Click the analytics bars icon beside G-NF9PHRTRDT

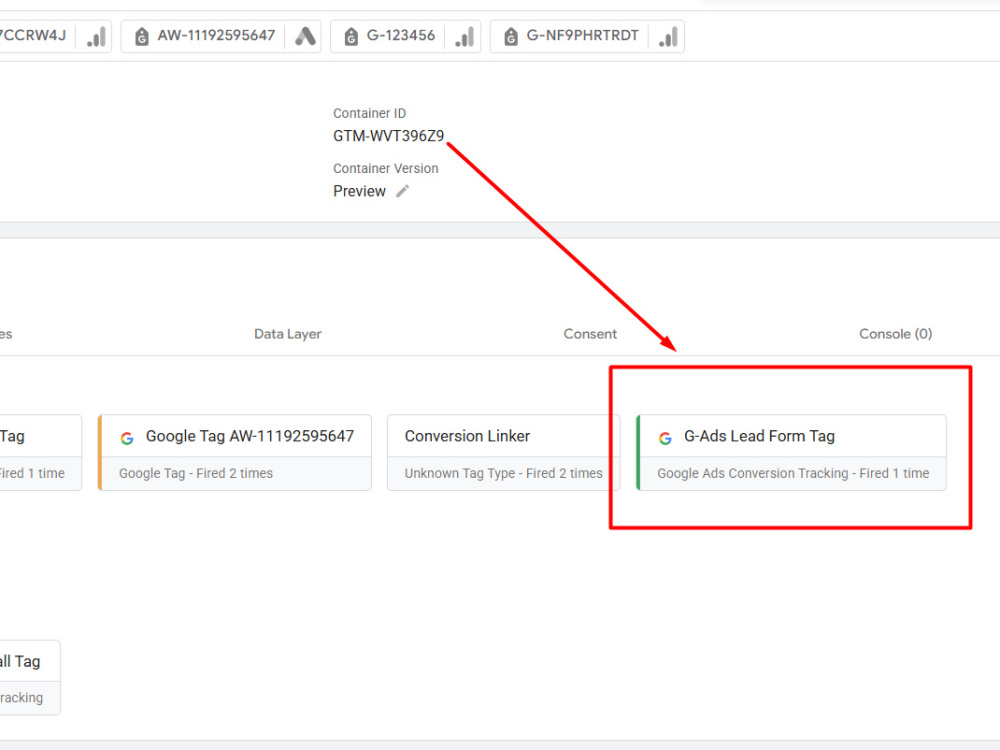click(668, 36)
